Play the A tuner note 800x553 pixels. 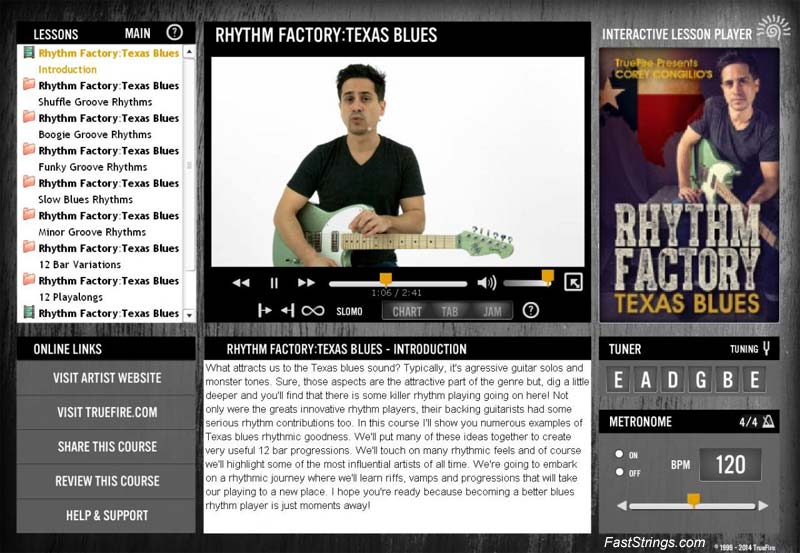click(646, 380)
